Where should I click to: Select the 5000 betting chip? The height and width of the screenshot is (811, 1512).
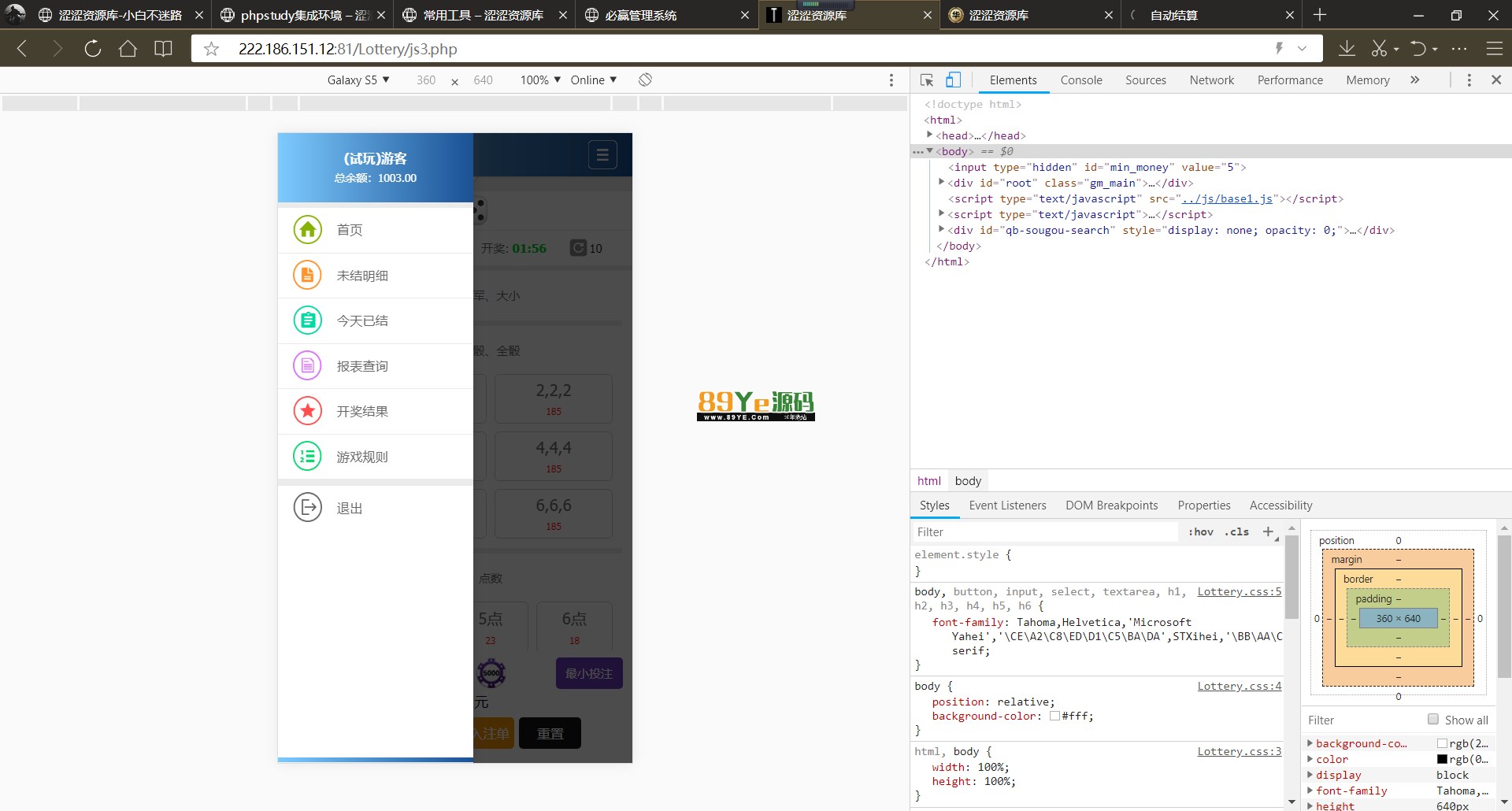tap(491, 673)
